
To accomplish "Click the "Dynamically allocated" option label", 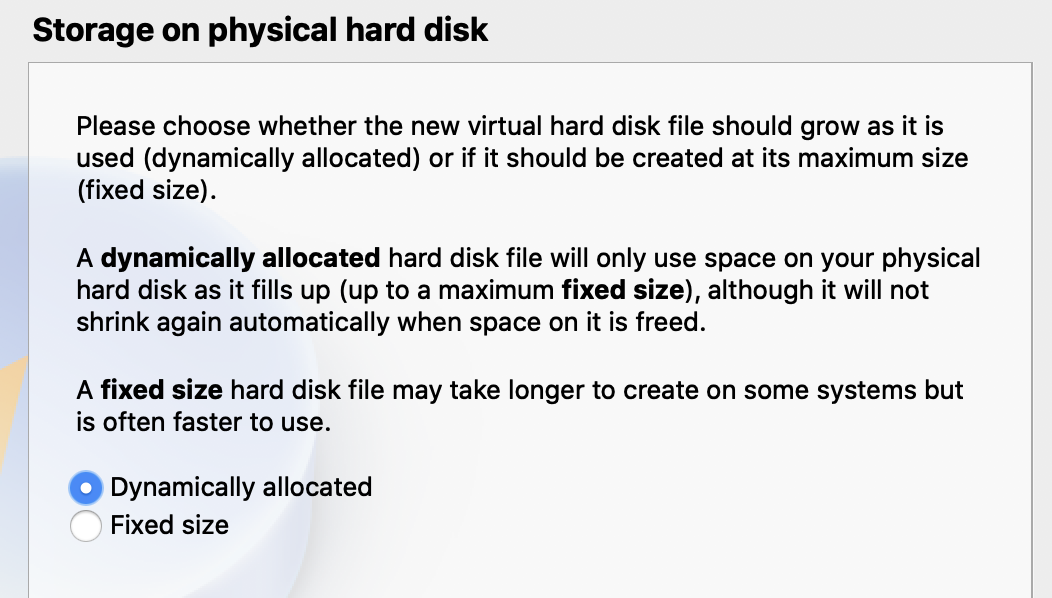I will [x=241, y=487].
